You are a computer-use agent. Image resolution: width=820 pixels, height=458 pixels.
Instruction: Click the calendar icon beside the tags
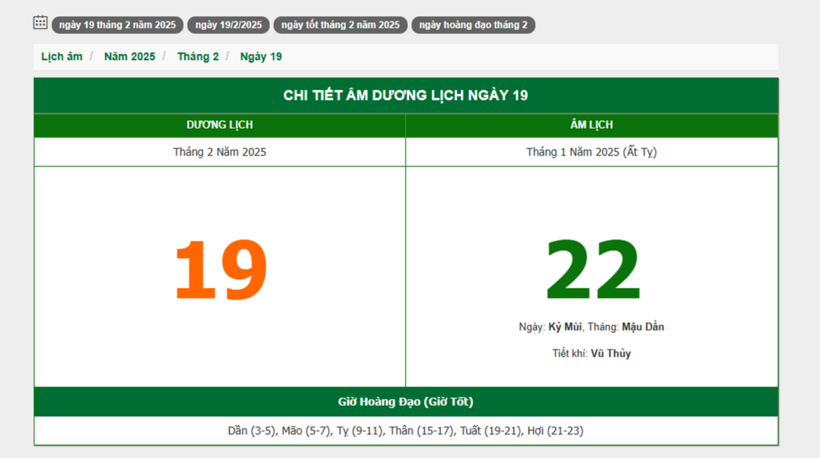[40, 22]
